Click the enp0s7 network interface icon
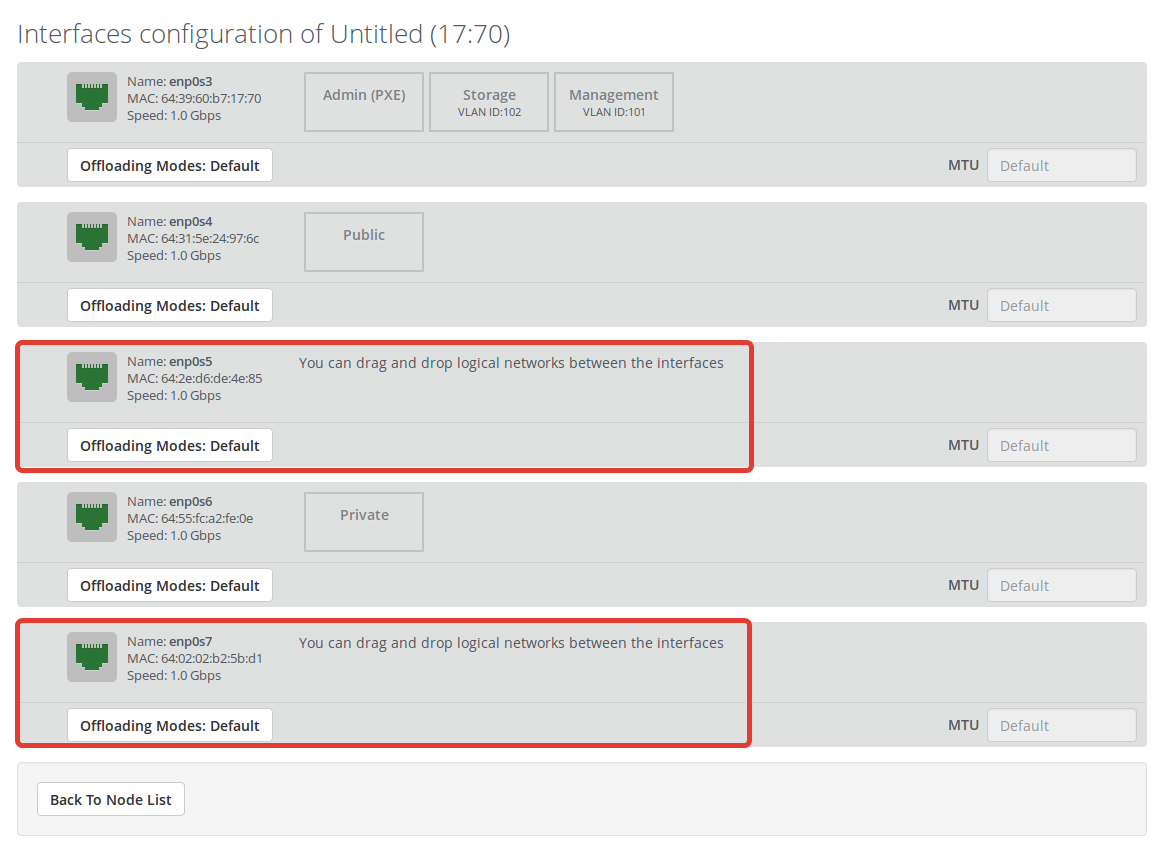The height and width of the screenshot is (853, 1163). point(92,657)
